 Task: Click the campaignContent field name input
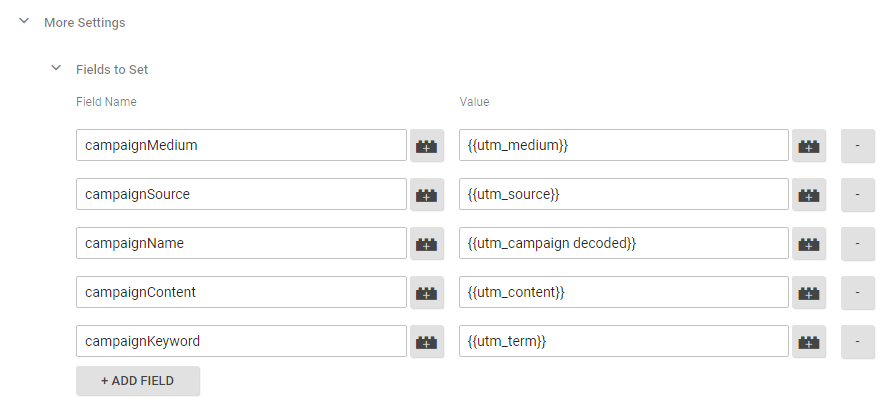[x=241, y=292]
